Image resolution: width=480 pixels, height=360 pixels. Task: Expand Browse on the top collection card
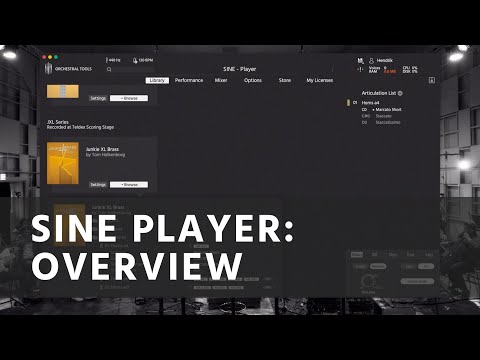click(129, 98)
